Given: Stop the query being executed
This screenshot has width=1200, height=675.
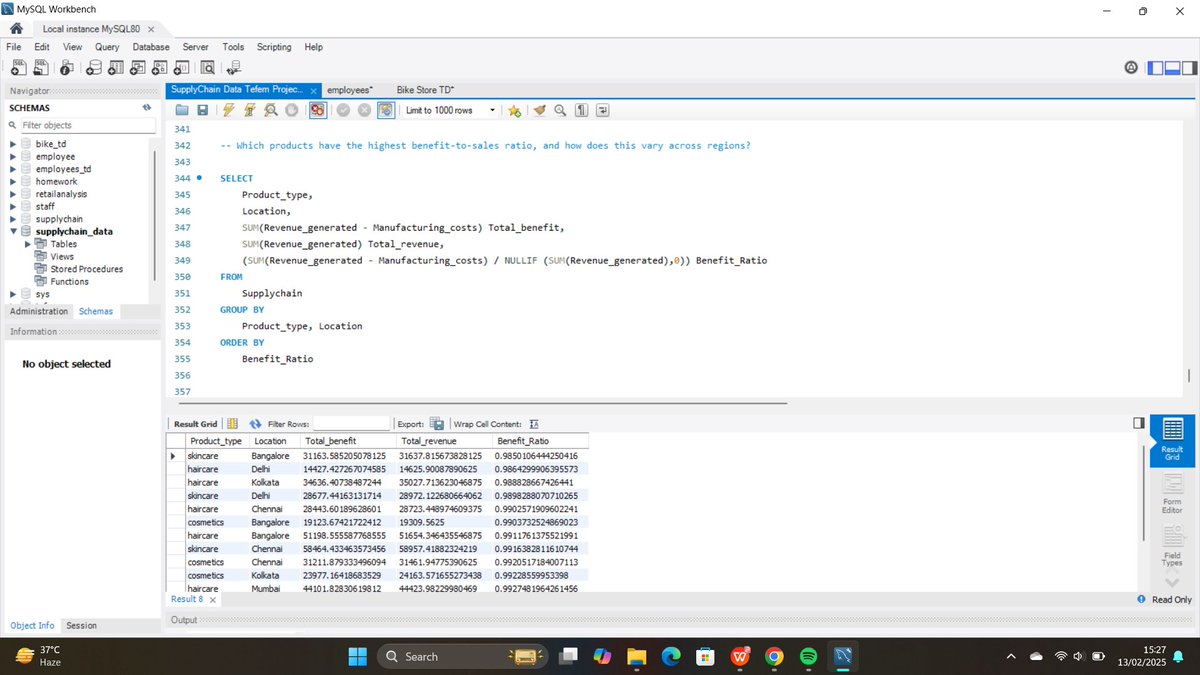Looking at the screenshot, I should coord(291,110).
